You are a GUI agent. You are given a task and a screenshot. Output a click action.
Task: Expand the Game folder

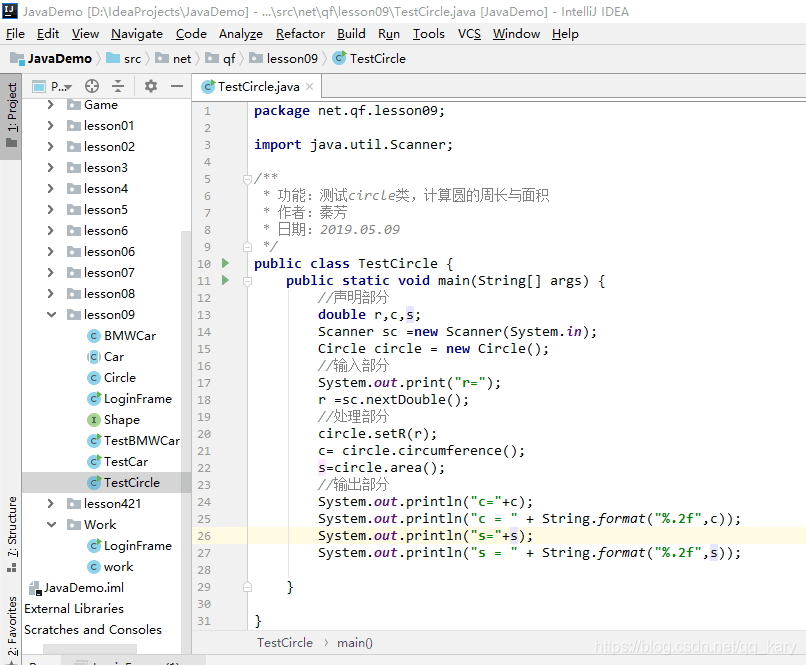click(x=50, y=105)
